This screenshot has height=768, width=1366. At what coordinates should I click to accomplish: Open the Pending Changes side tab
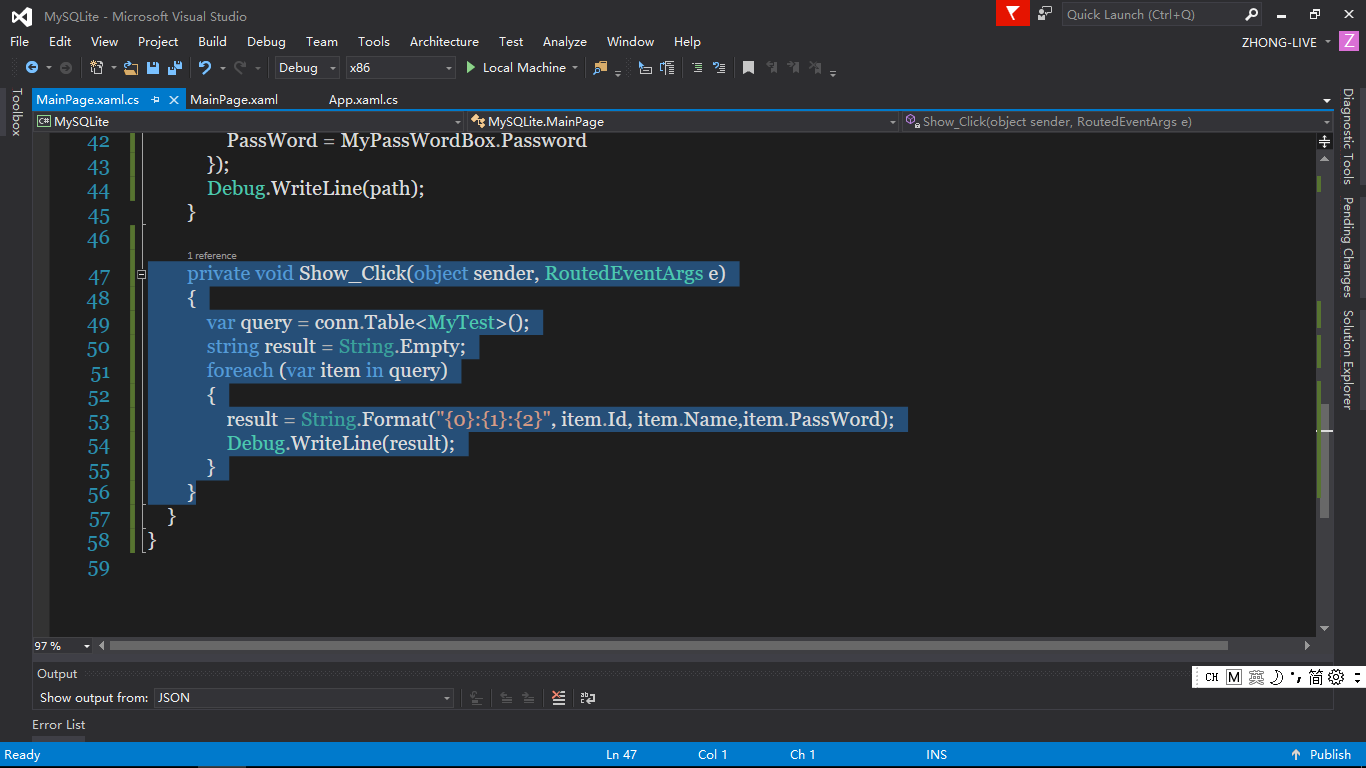[1348, 248]
